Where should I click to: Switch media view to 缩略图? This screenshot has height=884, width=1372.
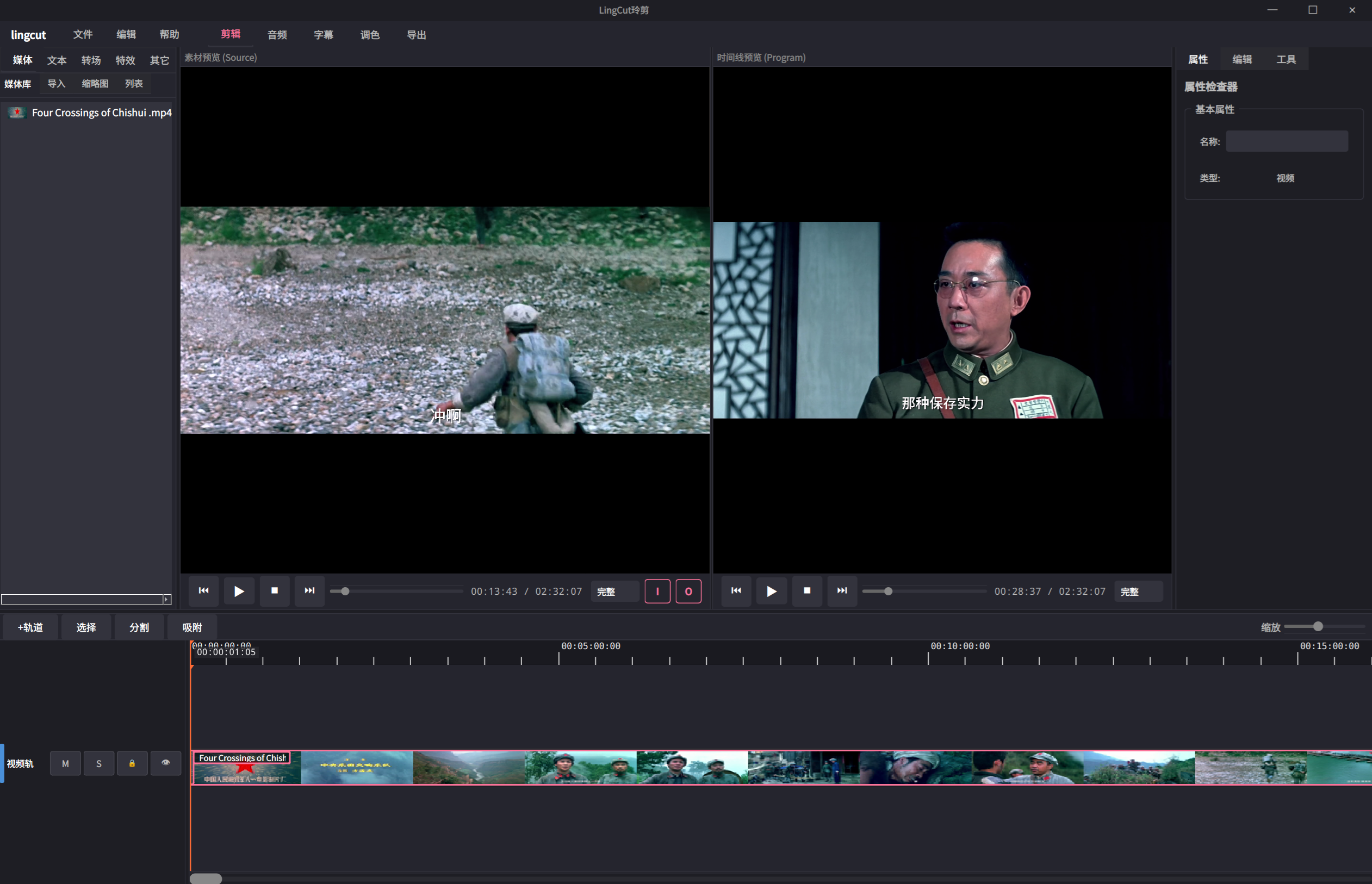point(95,84)
